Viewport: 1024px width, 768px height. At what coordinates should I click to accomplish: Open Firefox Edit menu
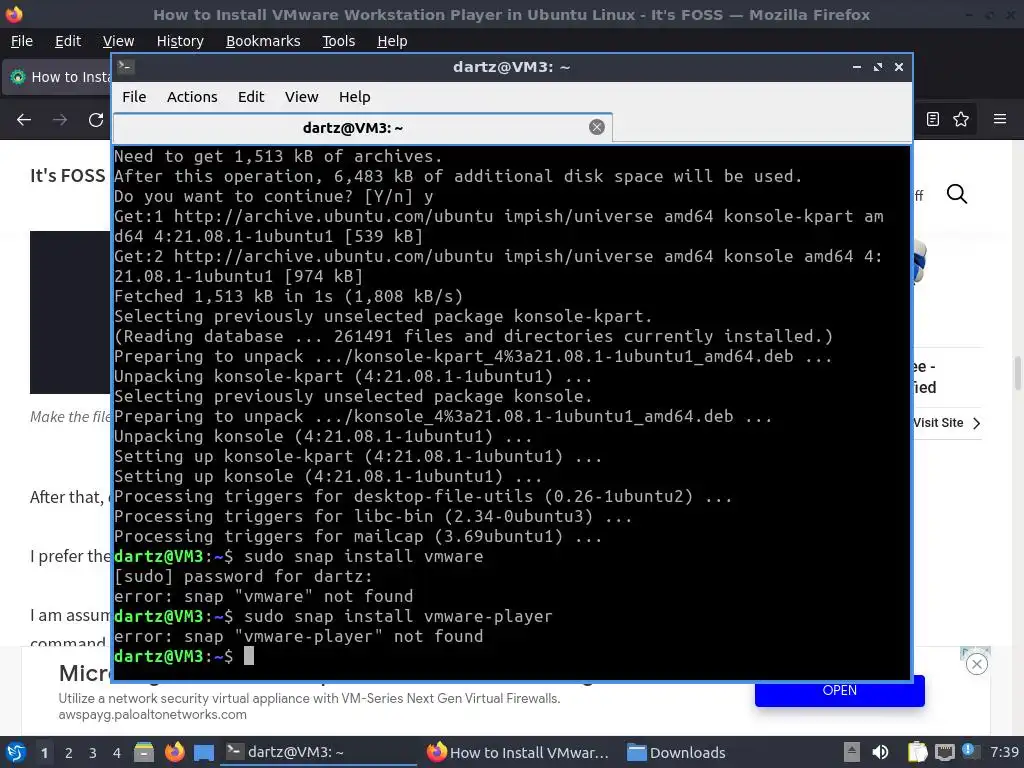[x=68, y=41]
